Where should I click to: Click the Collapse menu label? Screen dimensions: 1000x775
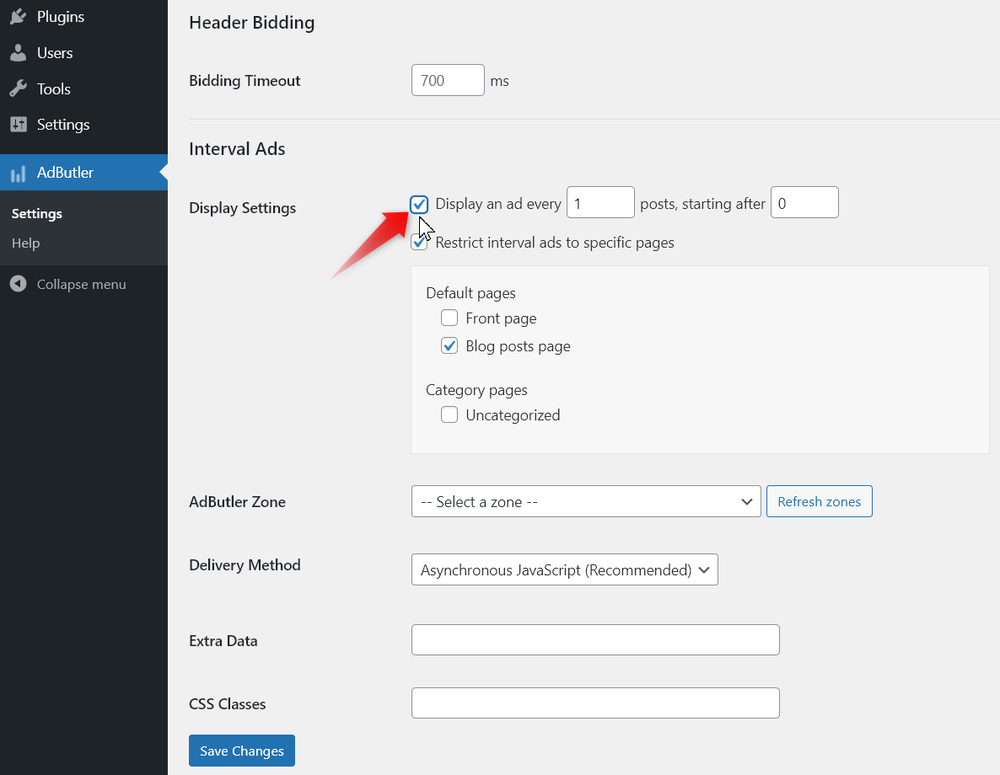(x=81, y=284)
